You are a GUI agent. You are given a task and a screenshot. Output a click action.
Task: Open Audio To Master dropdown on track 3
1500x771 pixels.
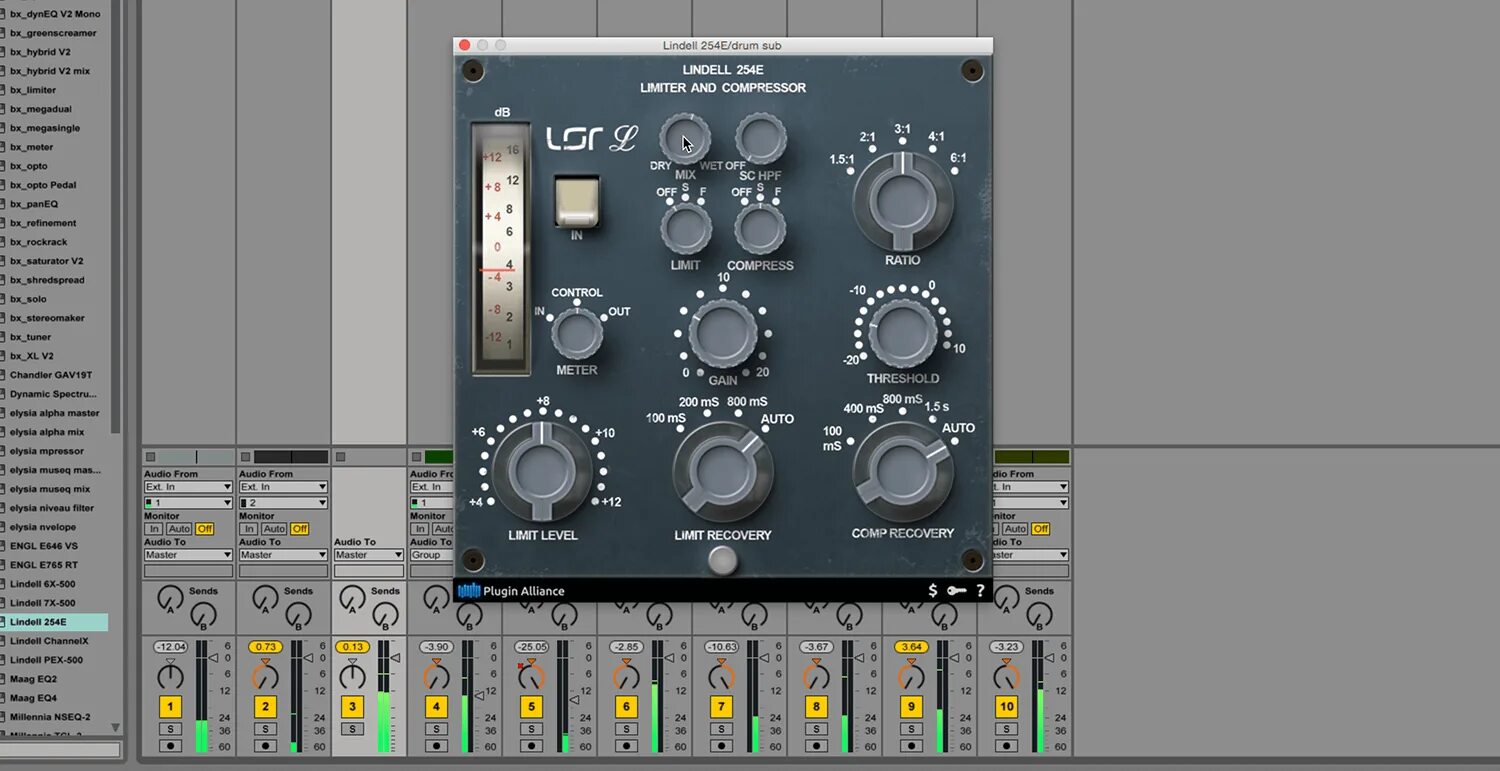pyautogui.click(x=369, y=555)
